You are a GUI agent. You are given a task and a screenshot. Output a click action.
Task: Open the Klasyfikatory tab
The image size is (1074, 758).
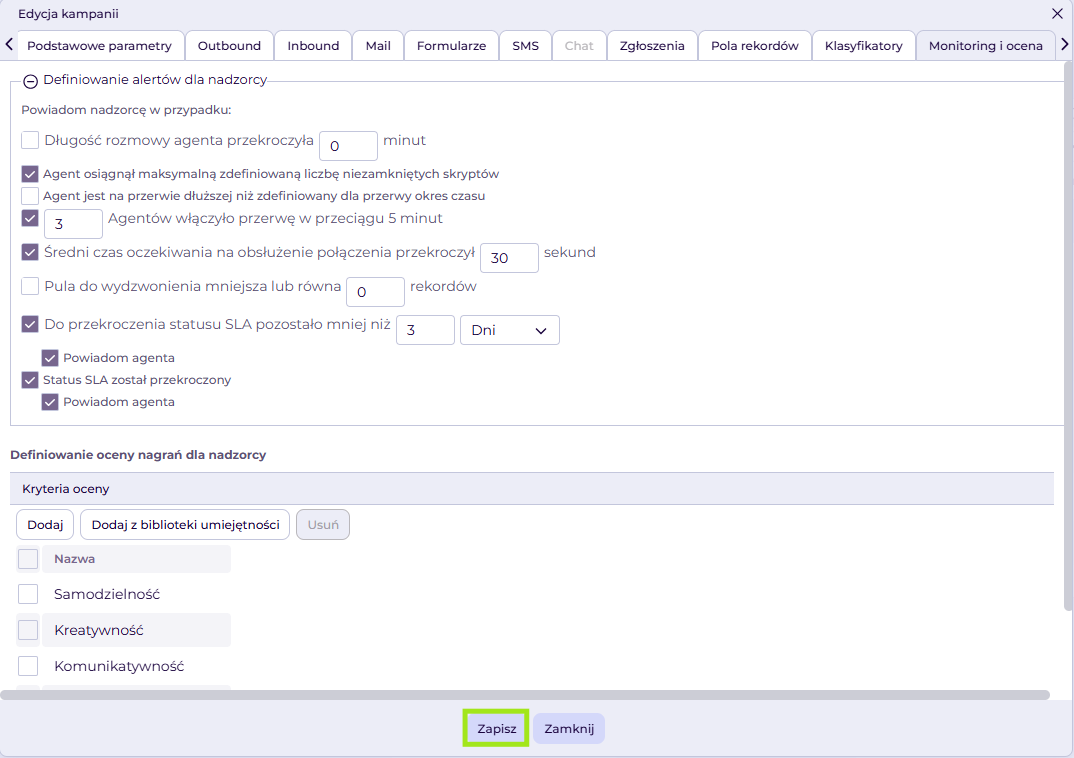coord(864,46)
